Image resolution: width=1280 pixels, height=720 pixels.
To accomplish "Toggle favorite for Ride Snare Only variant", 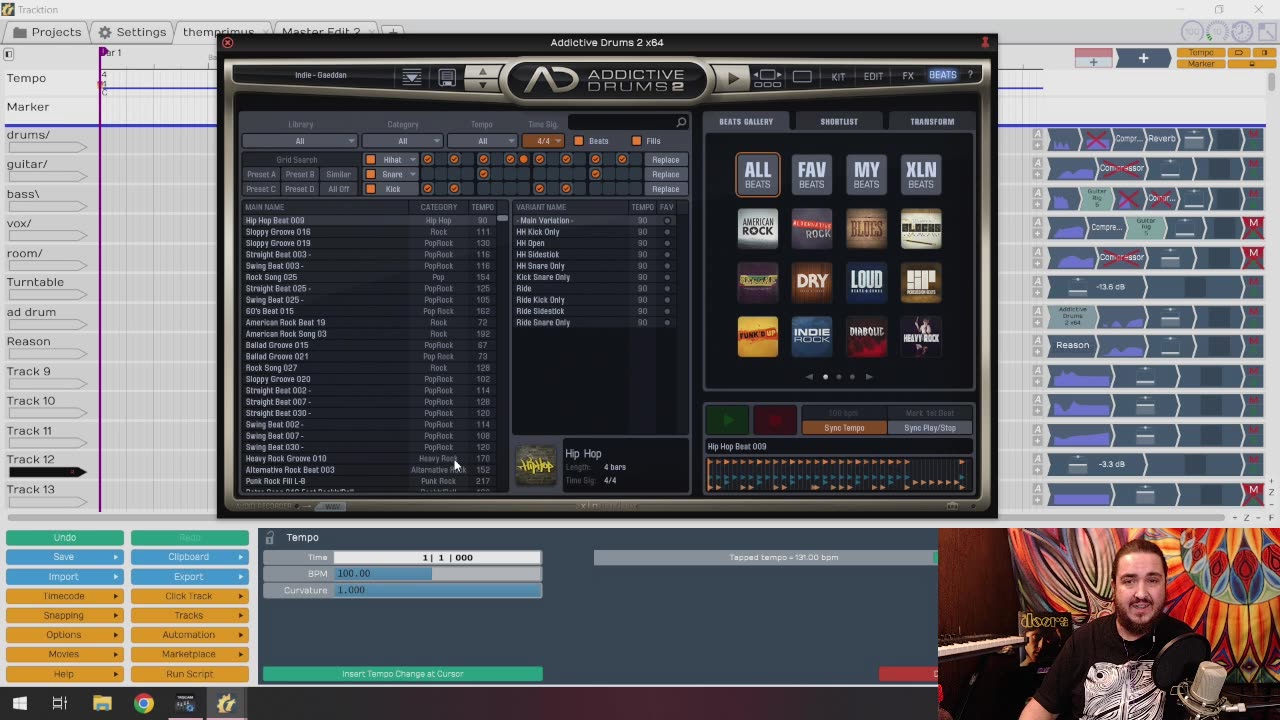I will click(667, 323).
